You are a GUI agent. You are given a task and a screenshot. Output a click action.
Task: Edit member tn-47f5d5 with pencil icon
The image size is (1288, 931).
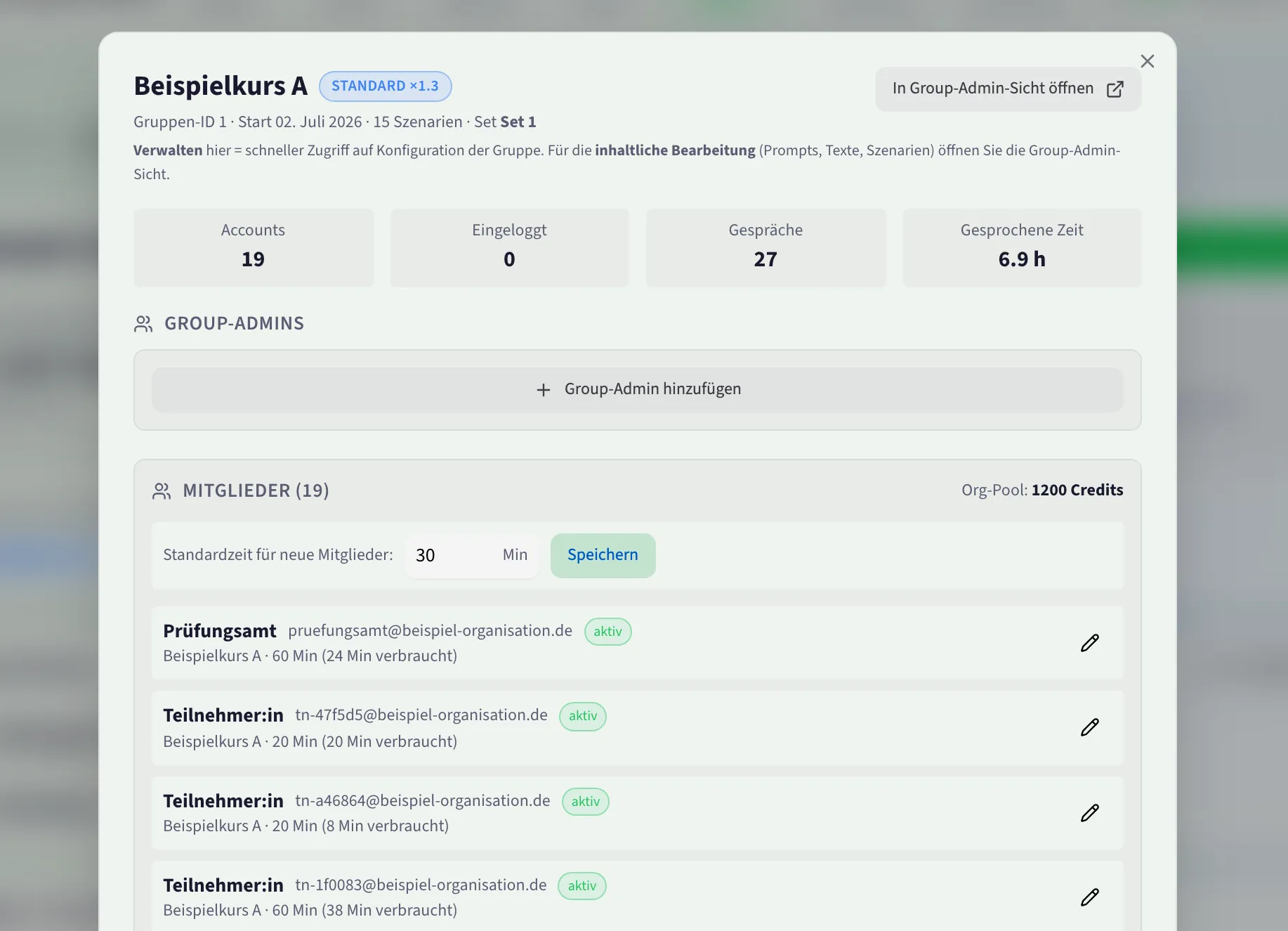tap(1089, 727)
